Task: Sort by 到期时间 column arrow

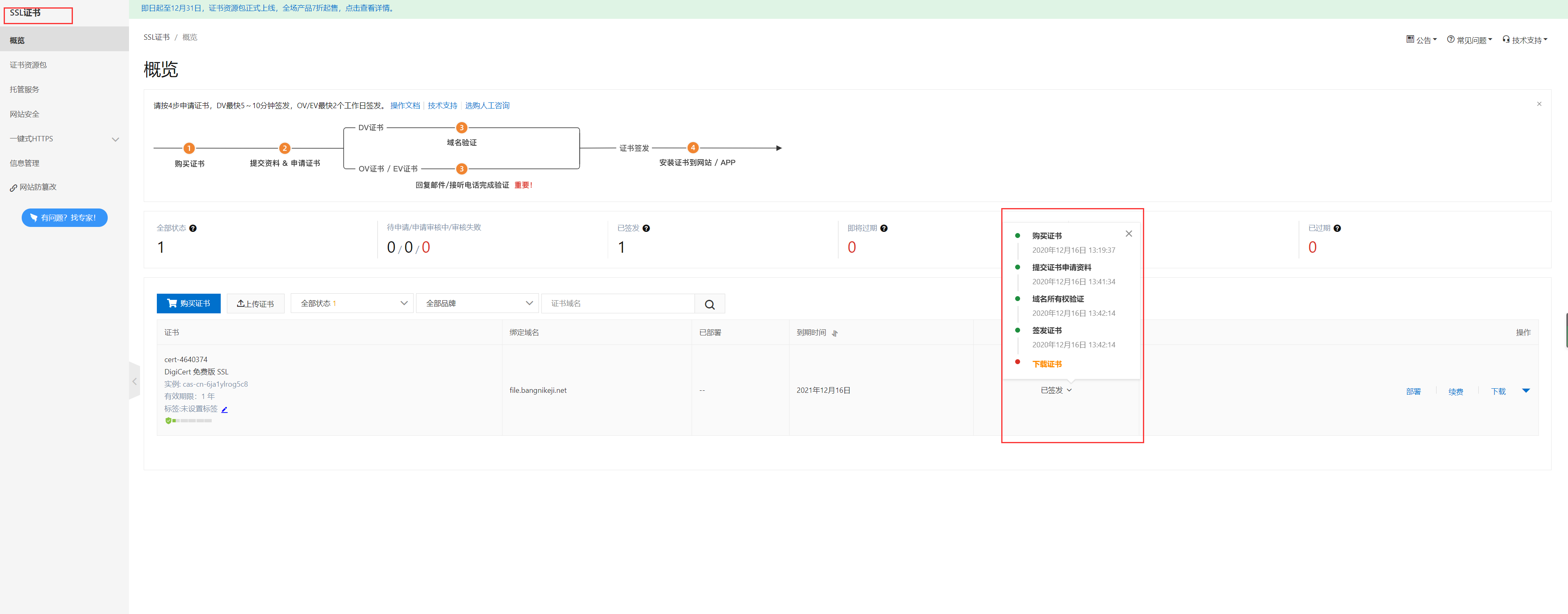Action: tap(835, 333)
